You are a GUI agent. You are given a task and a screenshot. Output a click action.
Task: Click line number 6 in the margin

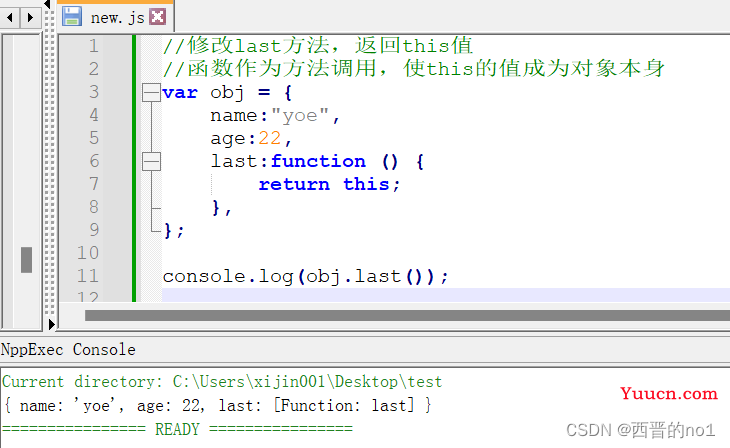94,161
